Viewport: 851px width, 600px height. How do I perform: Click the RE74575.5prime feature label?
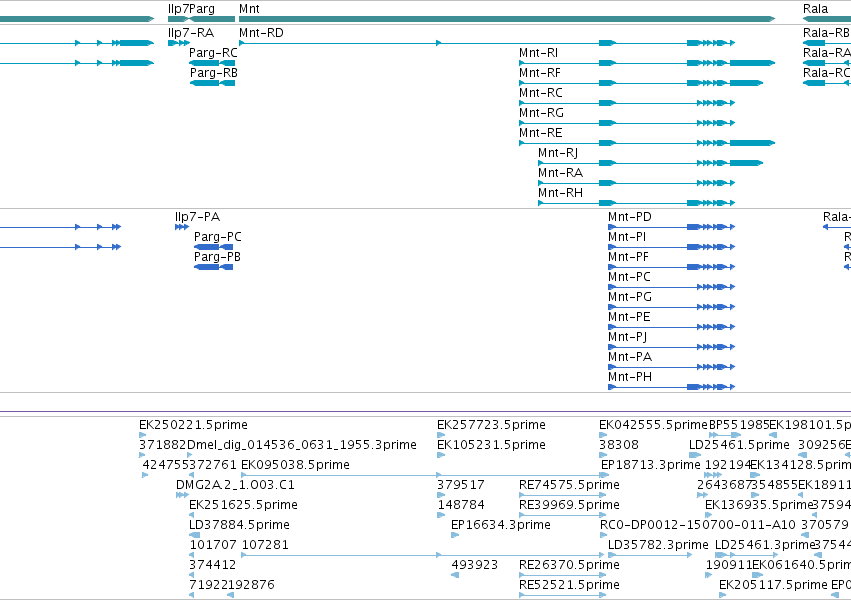tap(569, 485)
